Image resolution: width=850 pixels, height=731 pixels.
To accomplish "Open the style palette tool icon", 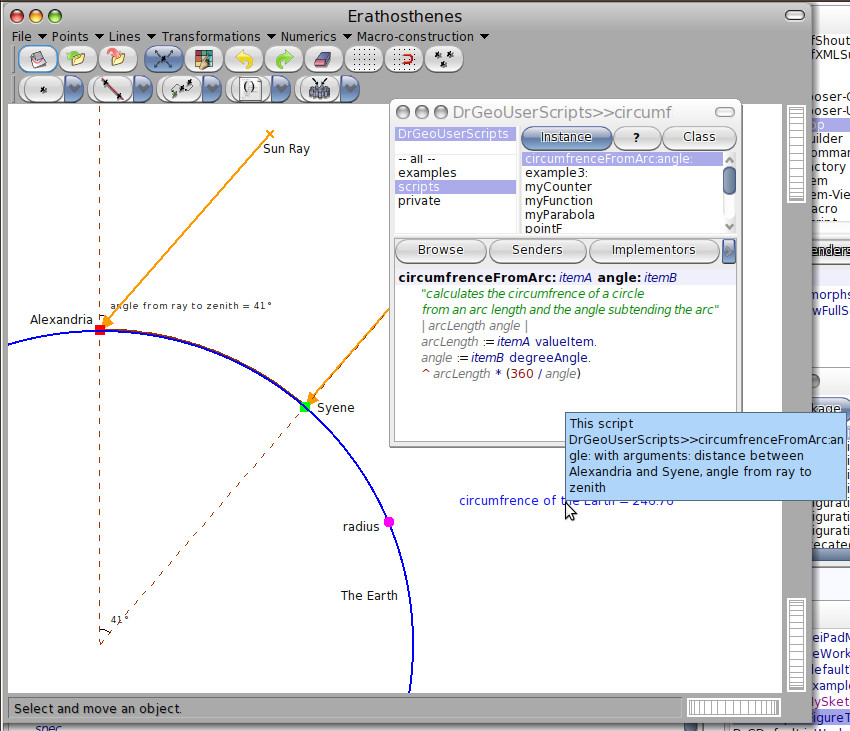I will click(x=203, y=59).
